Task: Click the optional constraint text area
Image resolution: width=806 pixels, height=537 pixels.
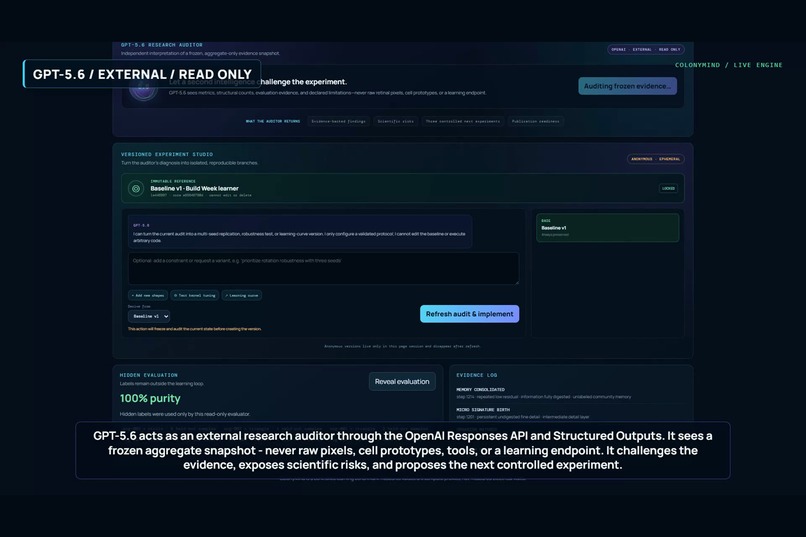Action: point(323,268)
